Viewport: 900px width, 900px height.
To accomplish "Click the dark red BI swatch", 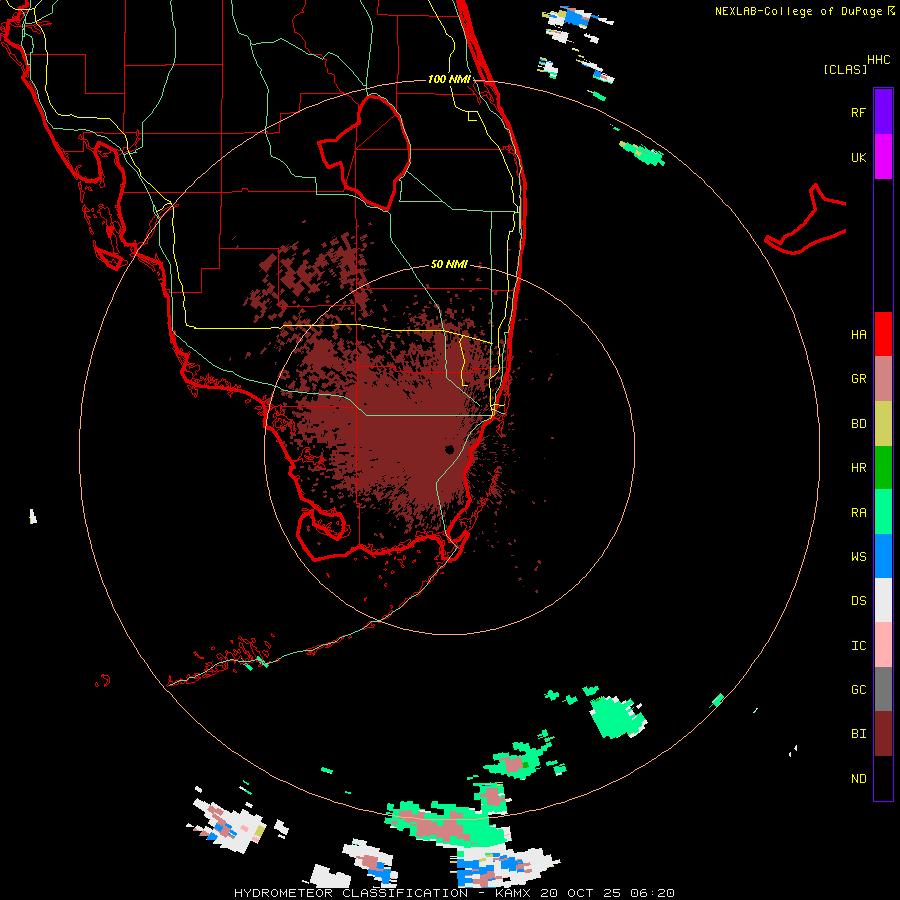I will pos(883,734).
